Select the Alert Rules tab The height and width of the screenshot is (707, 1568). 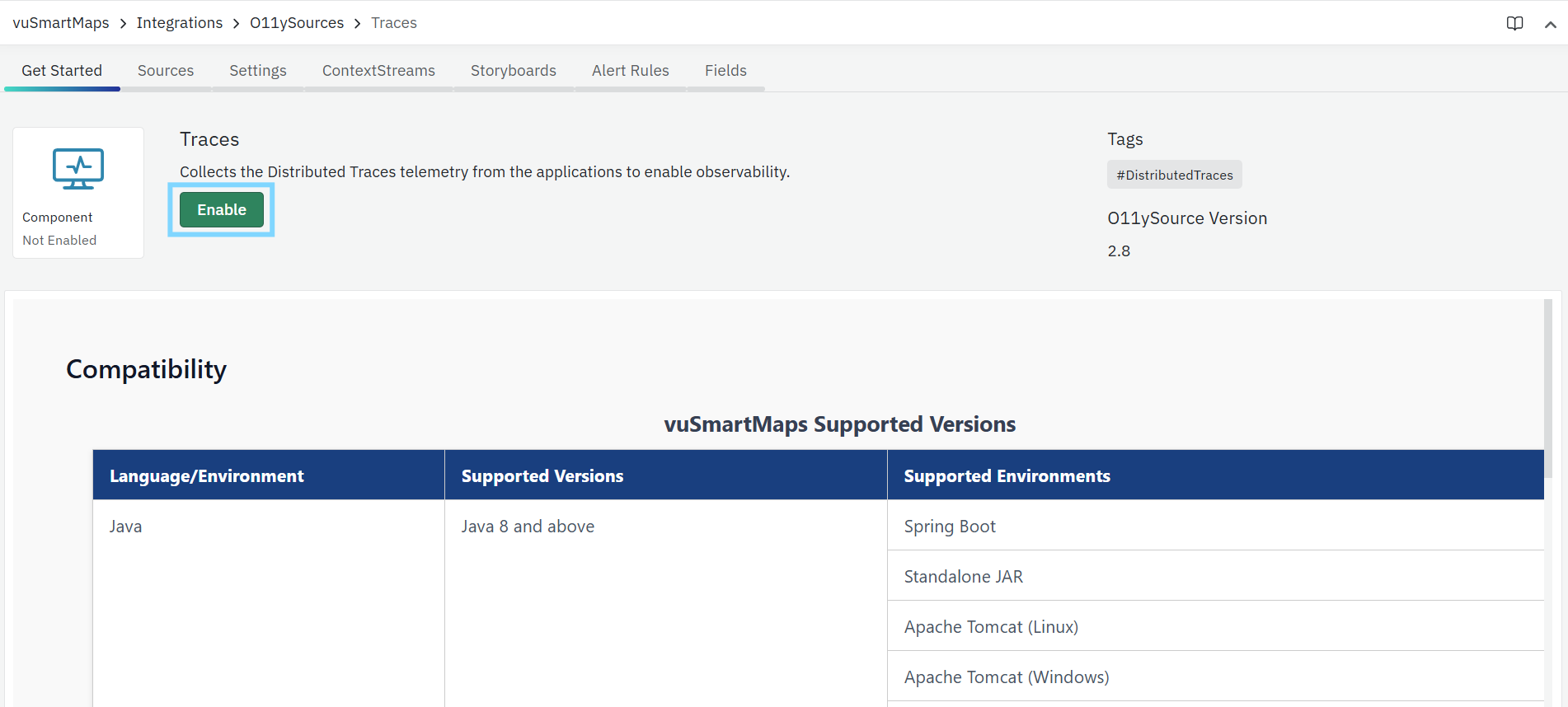631,71
